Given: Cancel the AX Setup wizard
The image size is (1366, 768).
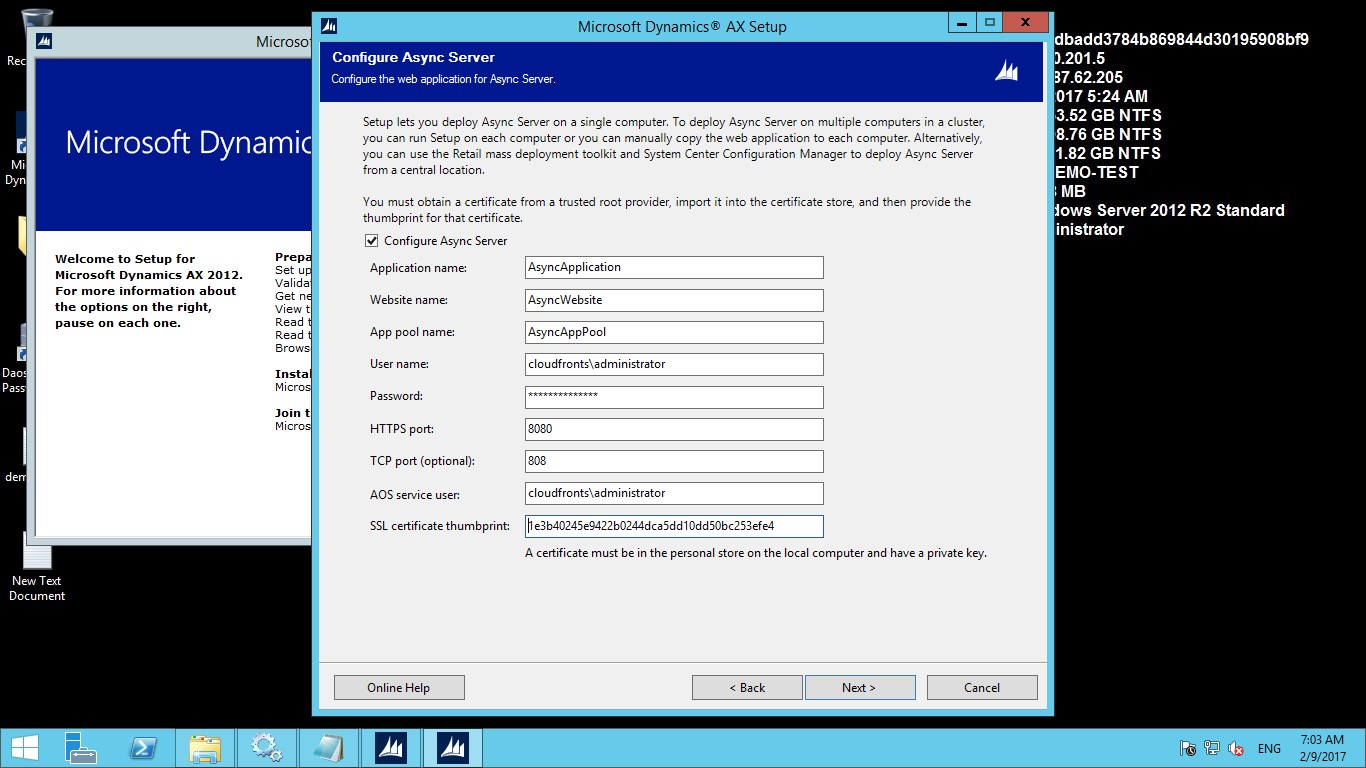Looking at the screenshot, I should pos(982,687).
